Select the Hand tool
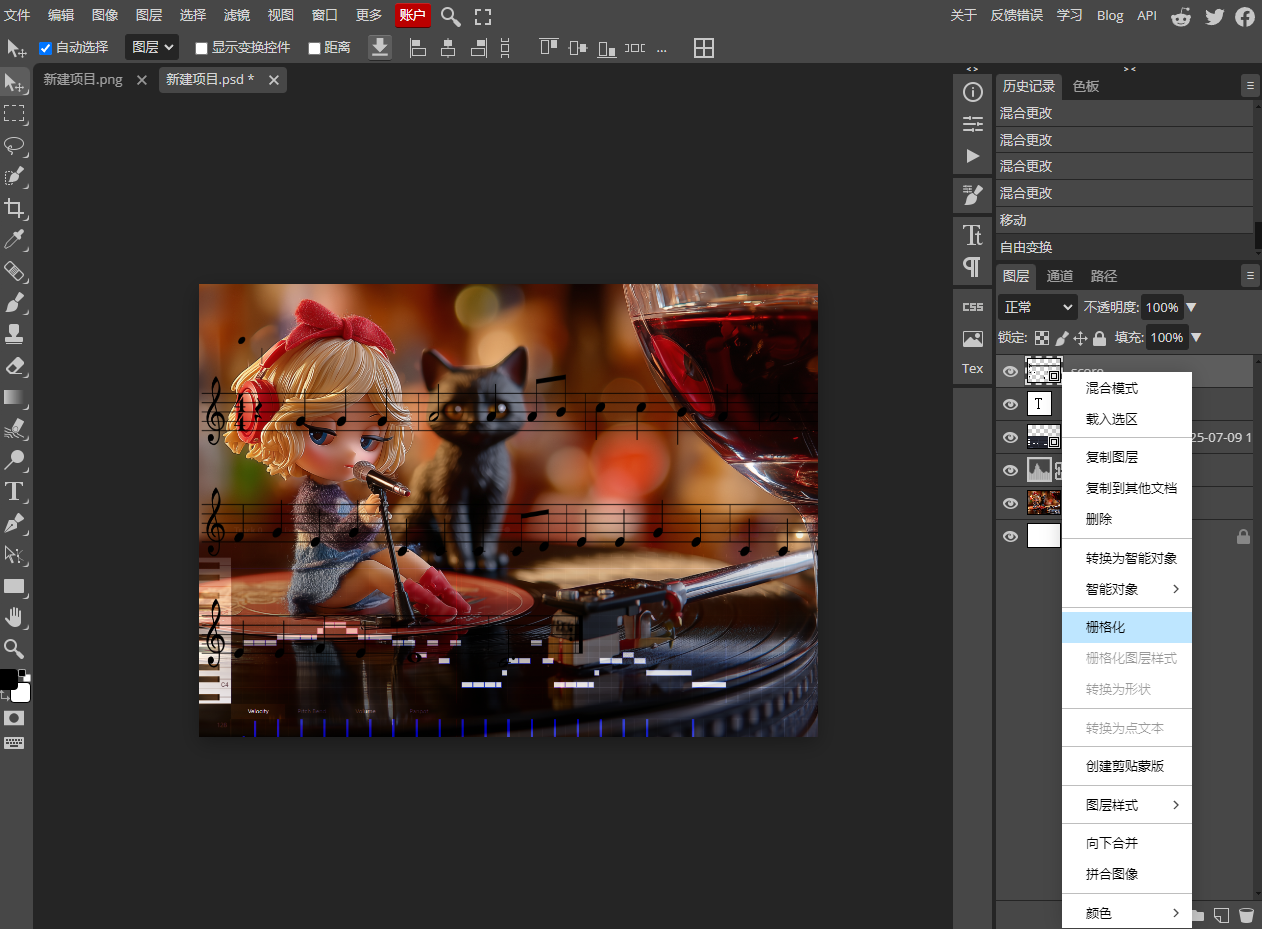This screenshot has width=1262, height=929. [15, 617]
